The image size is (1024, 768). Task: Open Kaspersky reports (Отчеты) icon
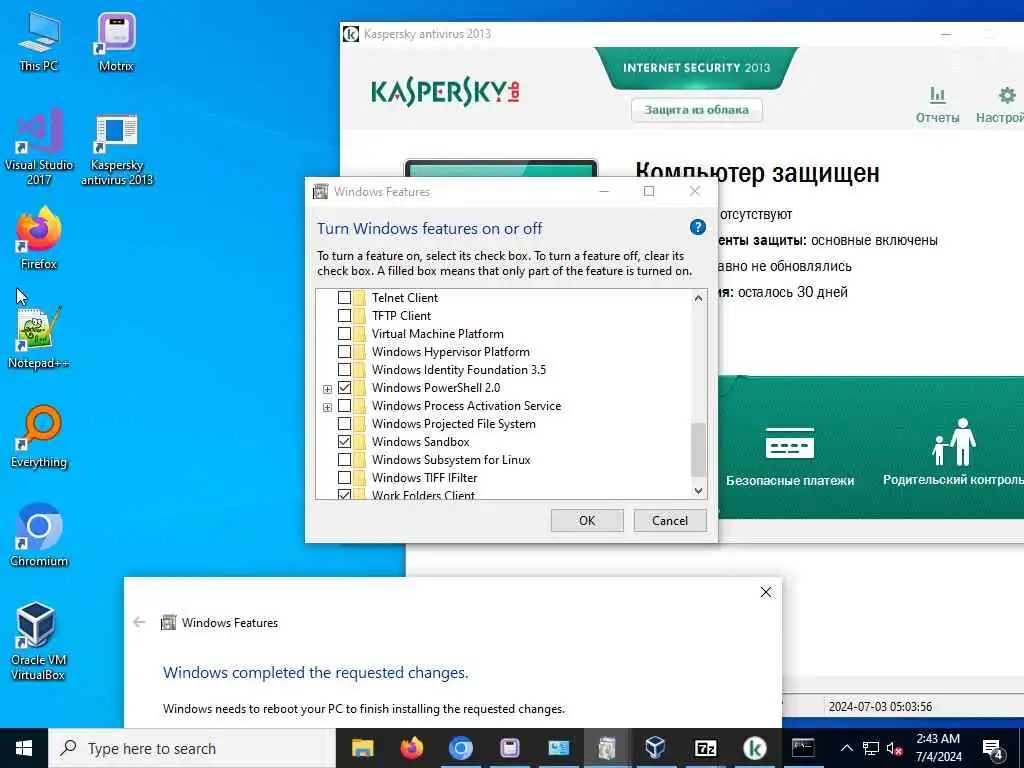pos(937,104)
